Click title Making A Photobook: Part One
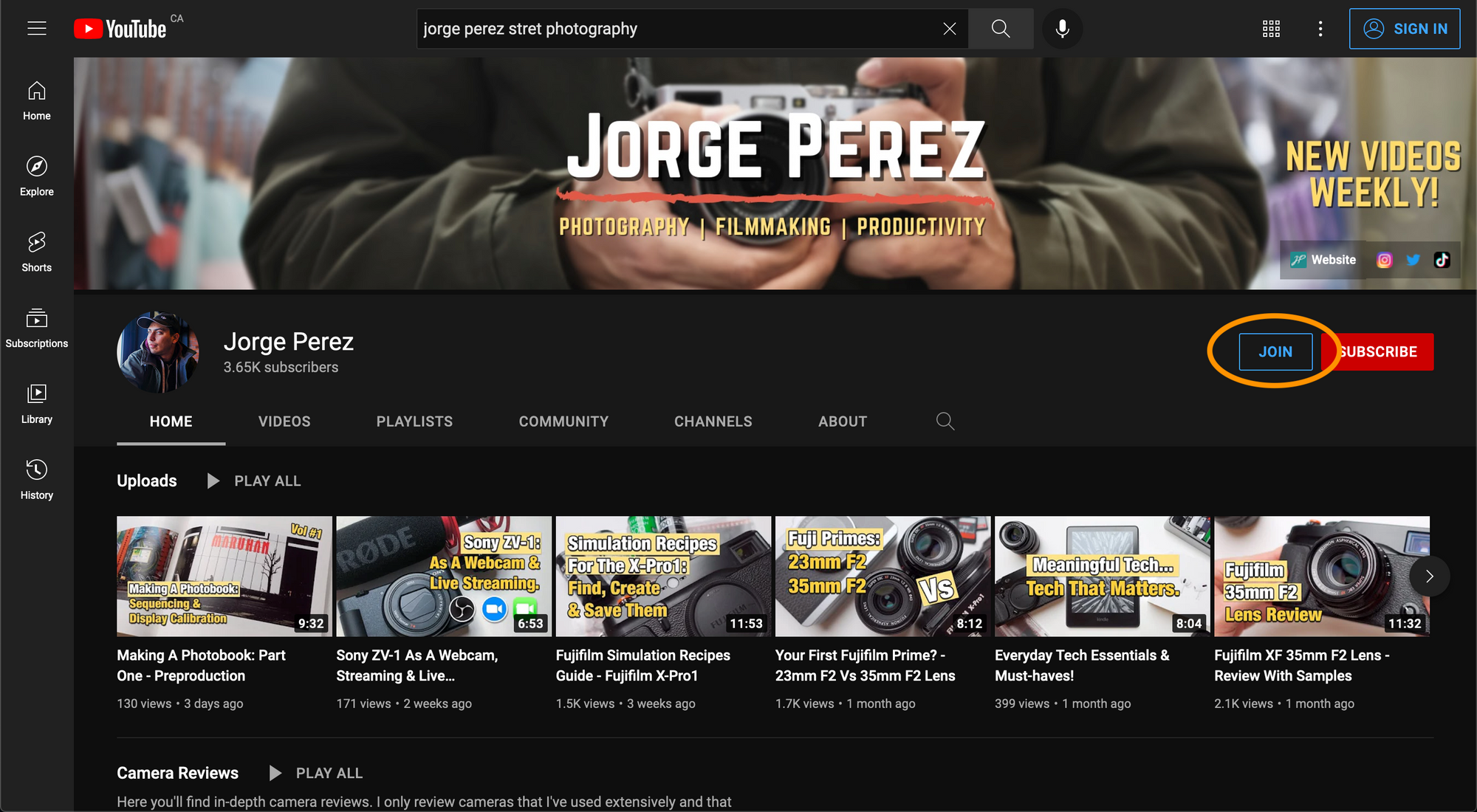The image size is (1477, 812). tap(201, 665)
